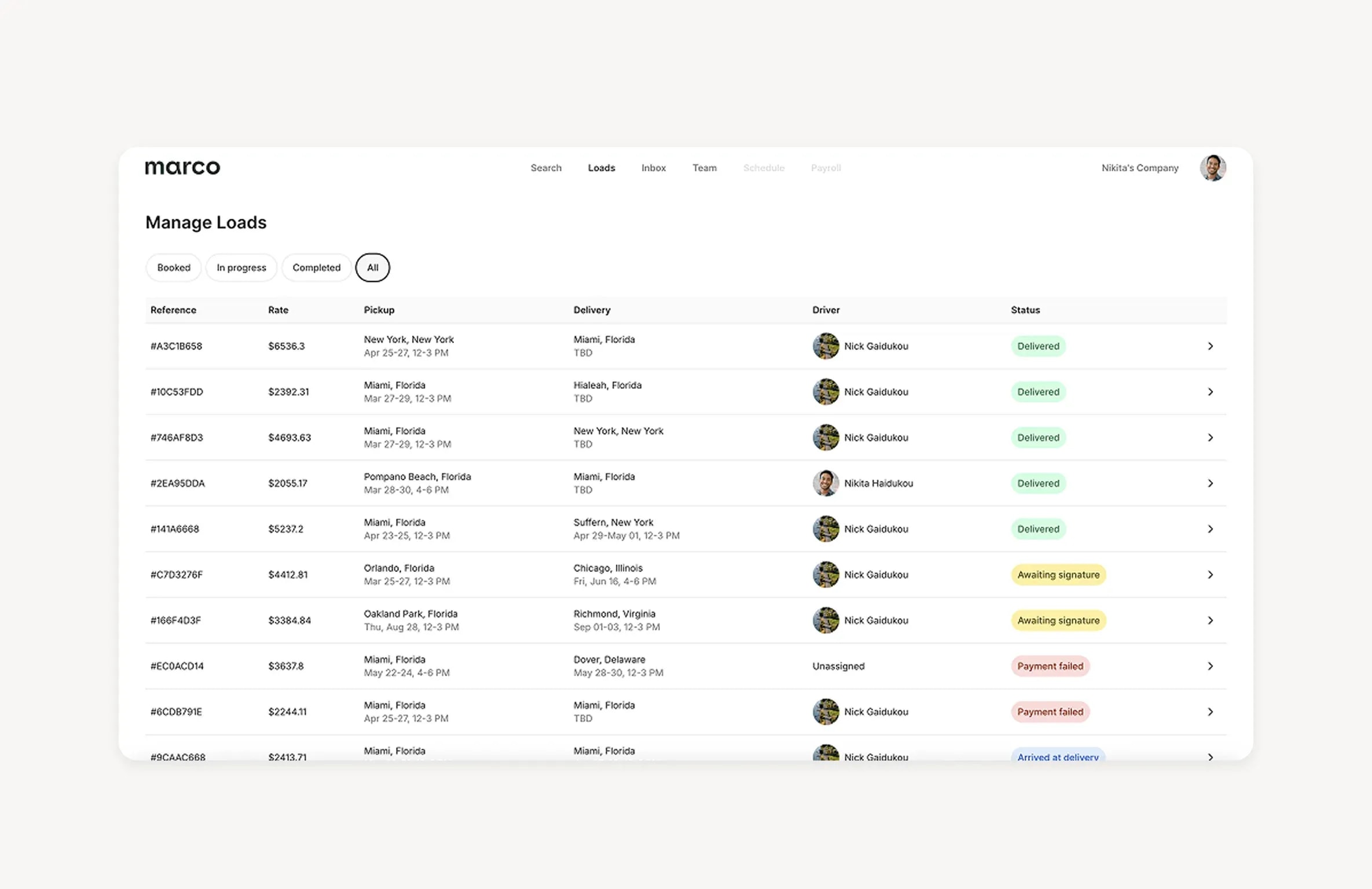Image resolution: width=1372 pixels, height=889 pixels.
Task: Click Oakland Park, Florida pickup
Action: [410, 614]
